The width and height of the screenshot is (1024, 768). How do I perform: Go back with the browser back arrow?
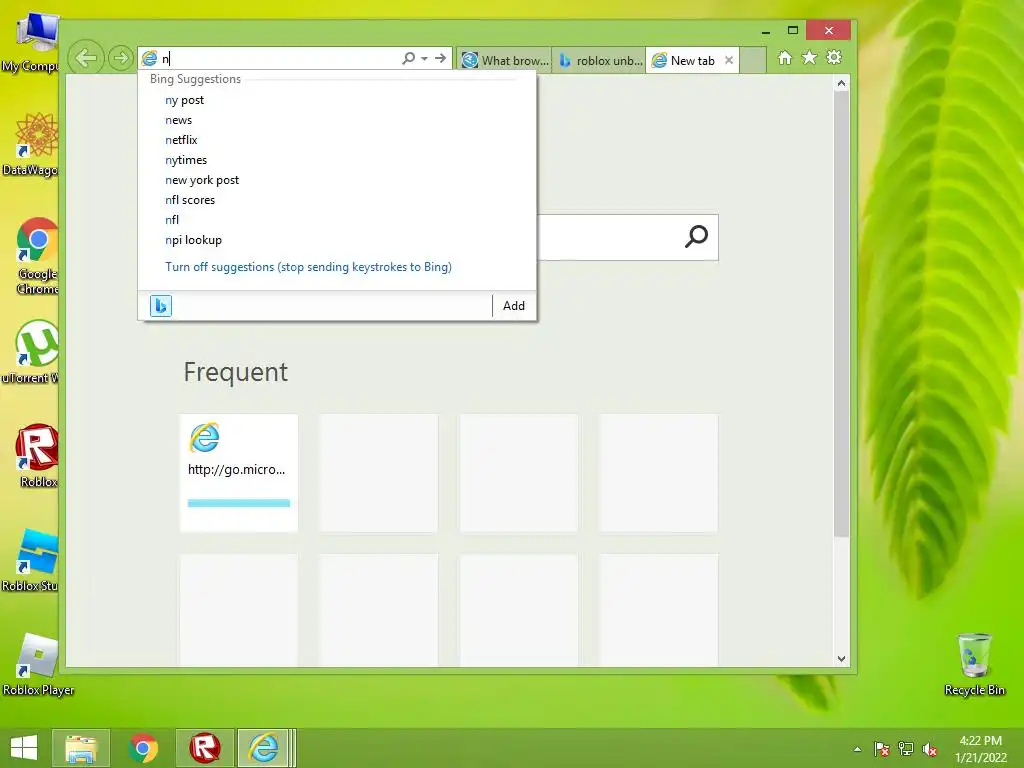[x=86, y=58]
